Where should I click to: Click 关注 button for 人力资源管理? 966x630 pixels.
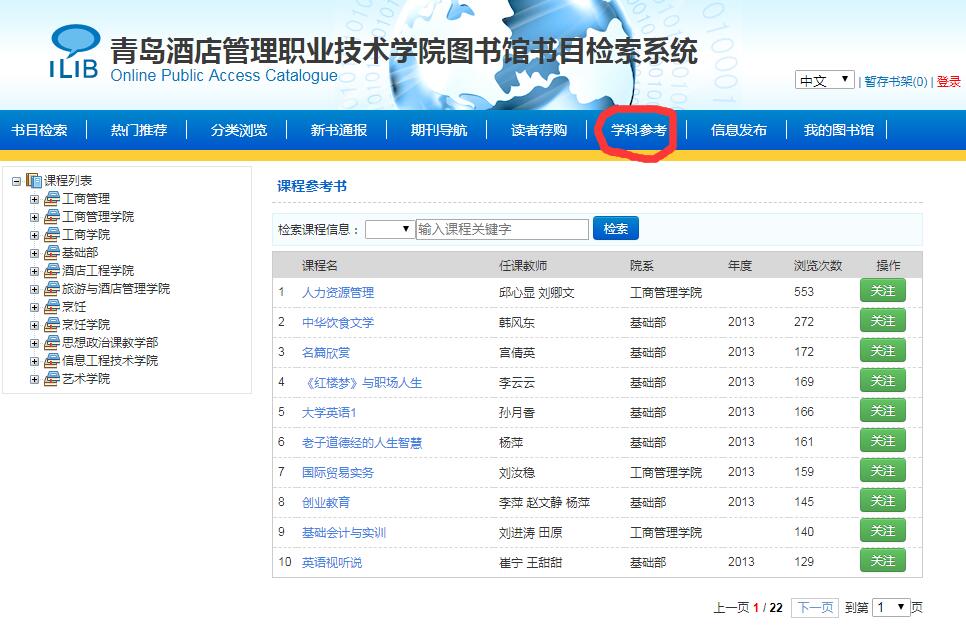pos(882,291)
